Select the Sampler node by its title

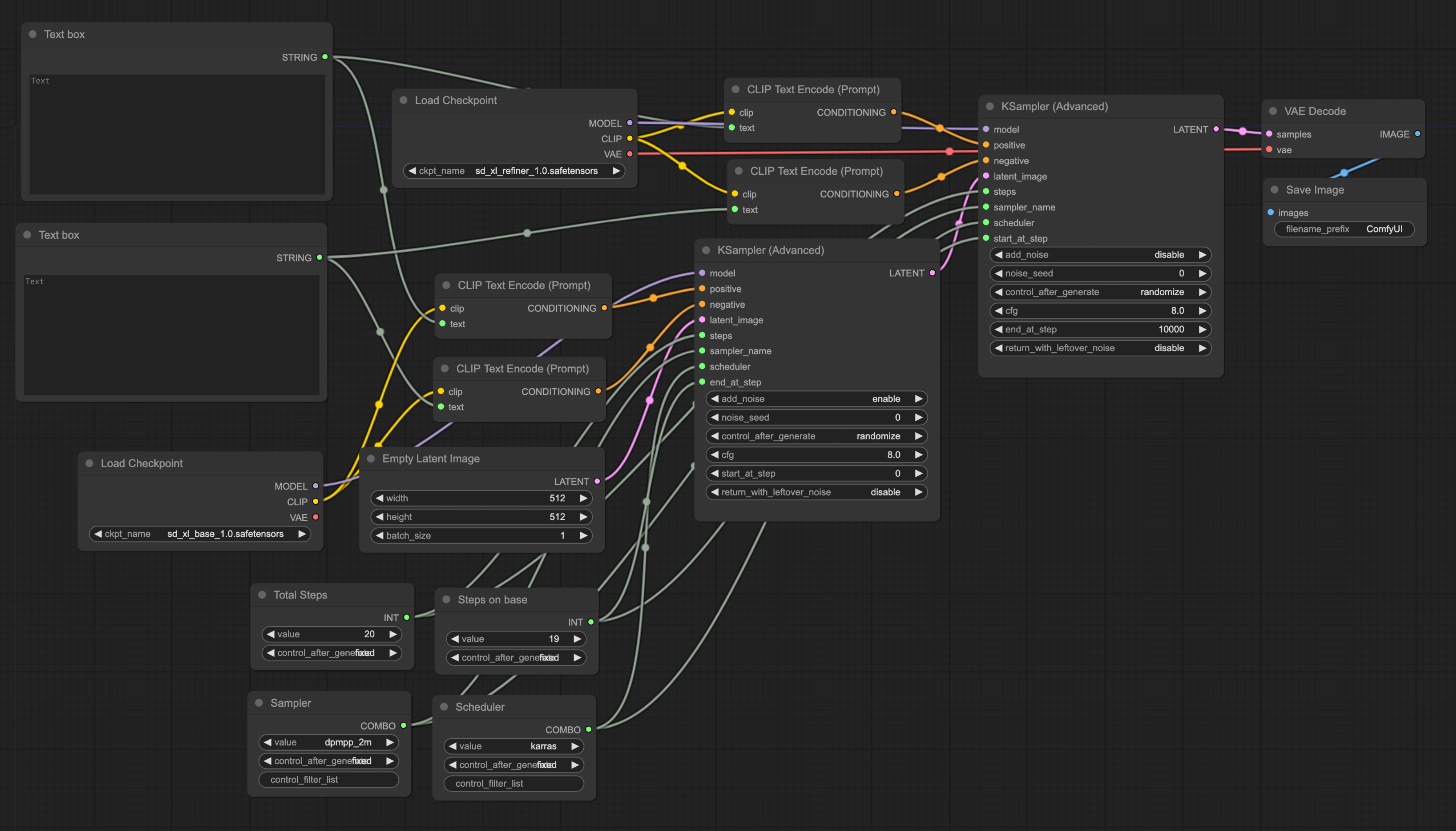pyautogui.click(x=290, y=702)
